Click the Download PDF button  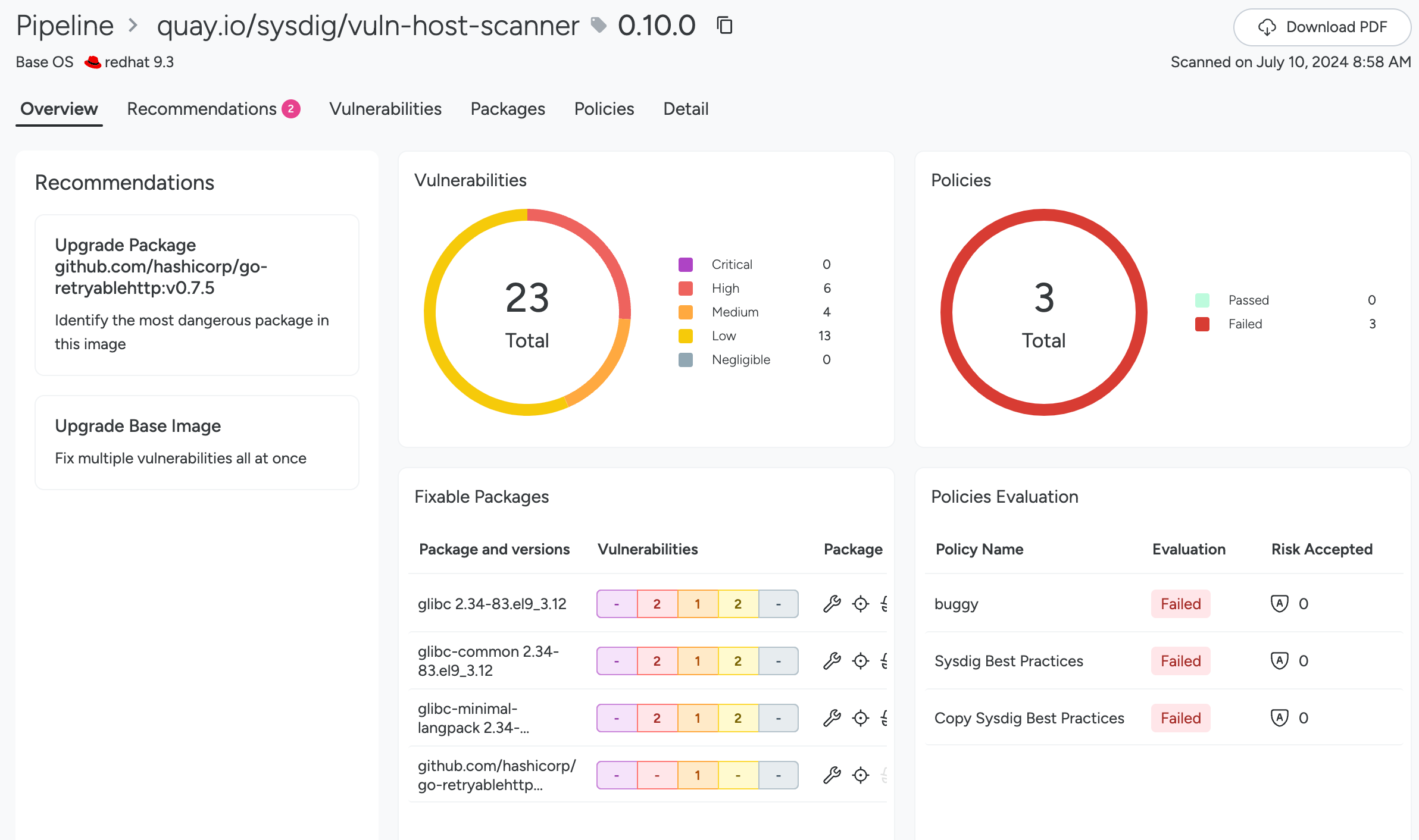[1322, 27]
